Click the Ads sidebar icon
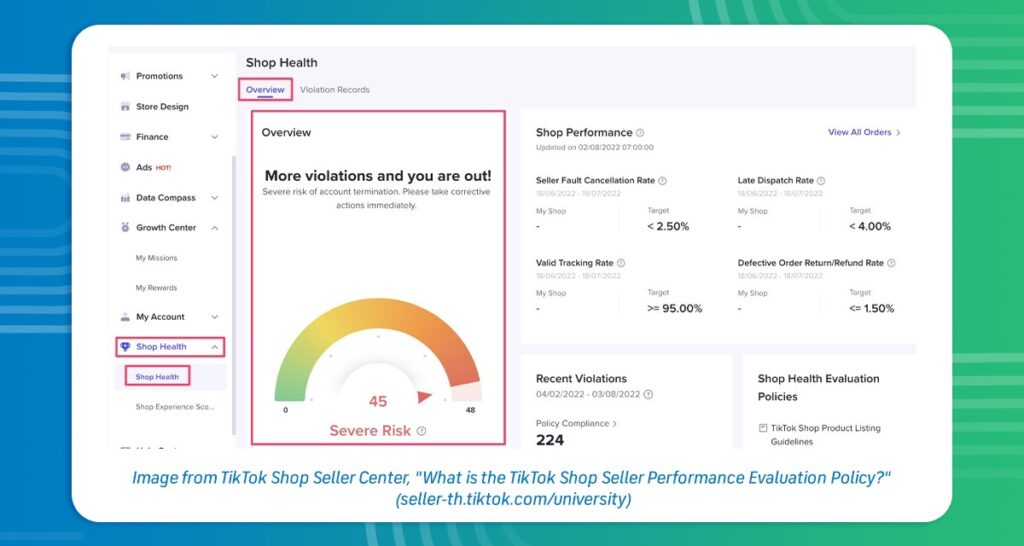This screenshot has width=1024, height=546. [125, 167]
